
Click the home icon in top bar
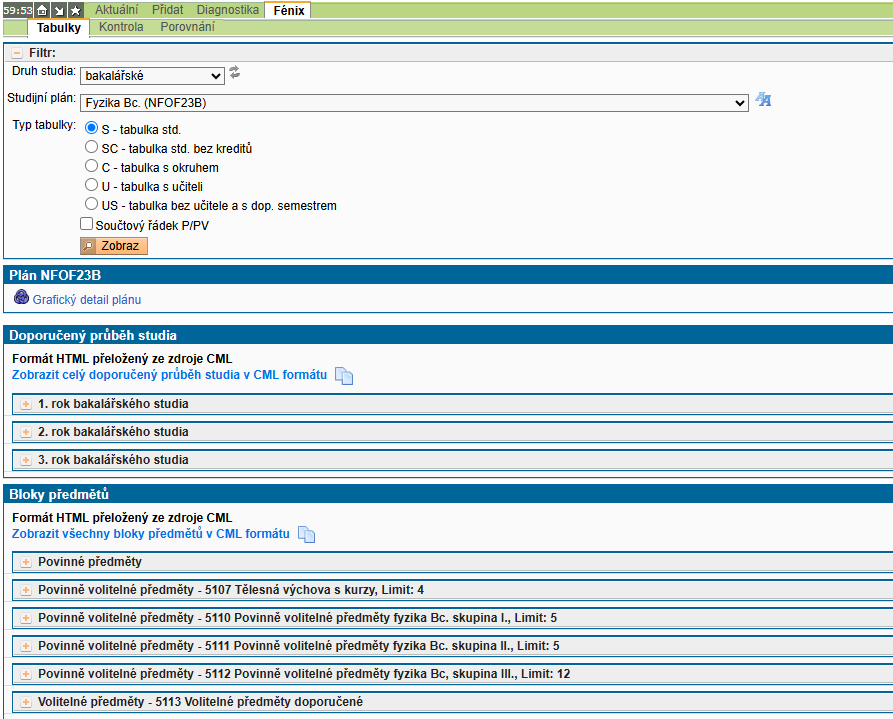point(42,10)
